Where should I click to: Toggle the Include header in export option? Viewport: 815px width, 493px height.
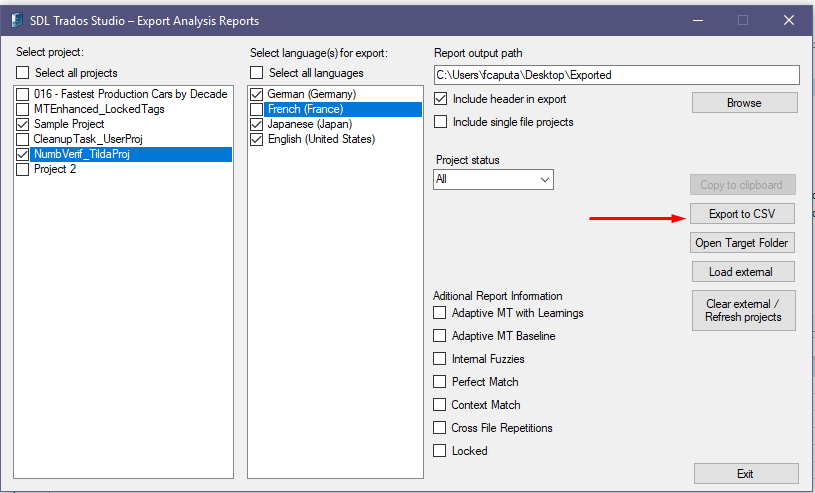tap(440, 99)
